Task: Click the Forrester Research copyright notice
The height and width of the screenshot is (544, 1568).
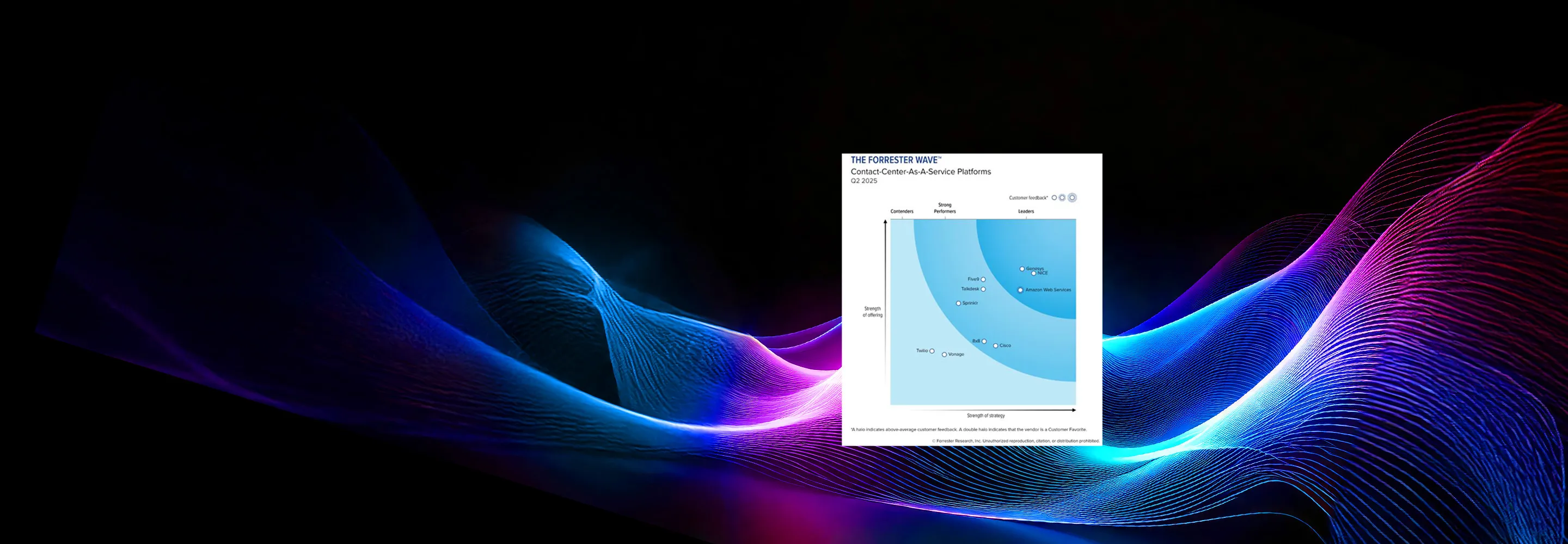Action: click(1016, 441)
